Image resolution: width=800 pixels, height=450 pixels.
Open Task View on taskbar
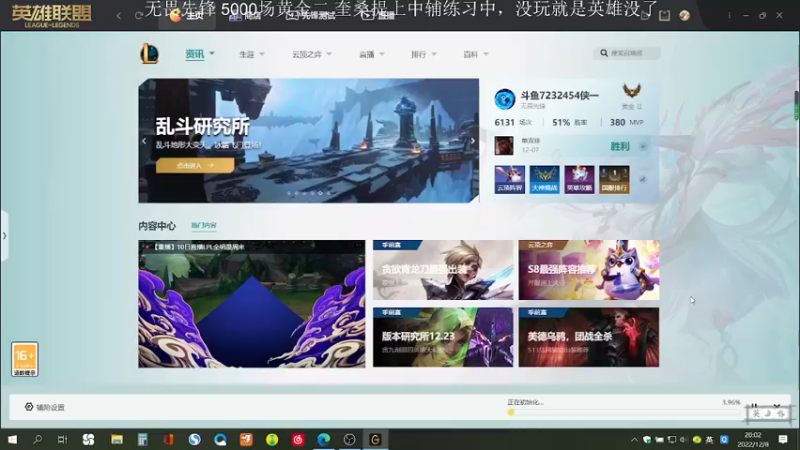click(62, 439)
